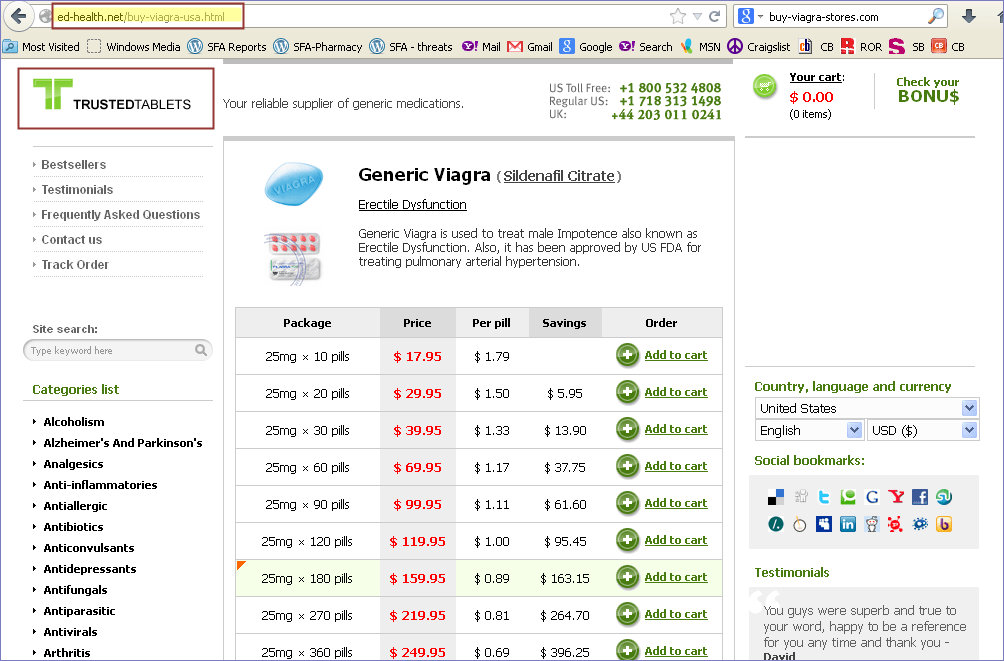The height and width of the screenshot is (661, 1004).
Task: Open the English language dropdown
Action: point(809,430)
